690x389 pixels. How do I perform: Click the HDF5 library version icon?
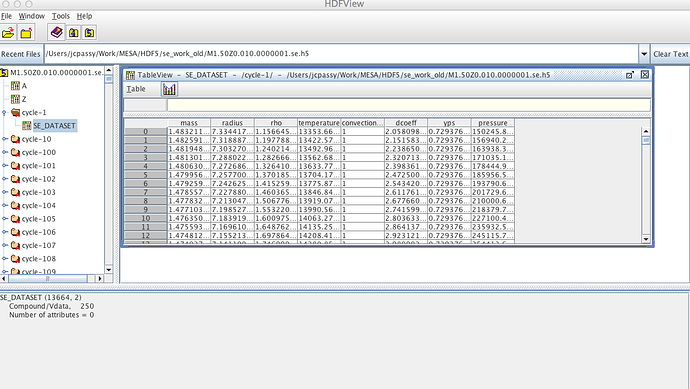click(x=89, y=33)
